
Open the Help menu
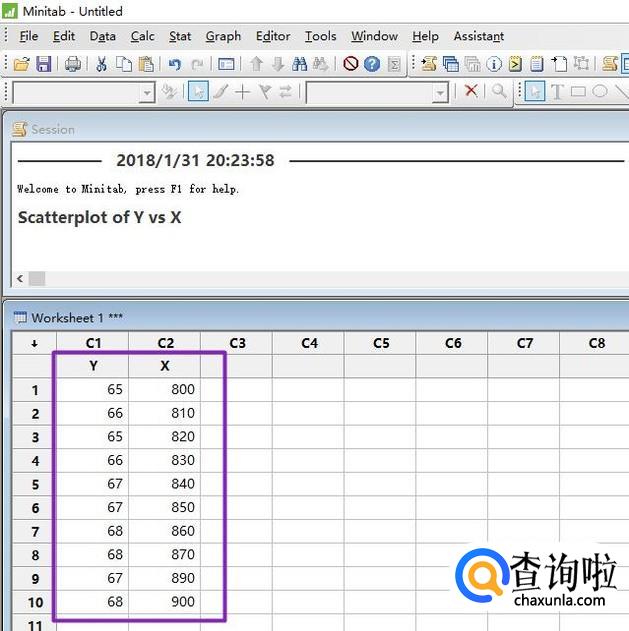pyautogui.click(x=425, y=36)
